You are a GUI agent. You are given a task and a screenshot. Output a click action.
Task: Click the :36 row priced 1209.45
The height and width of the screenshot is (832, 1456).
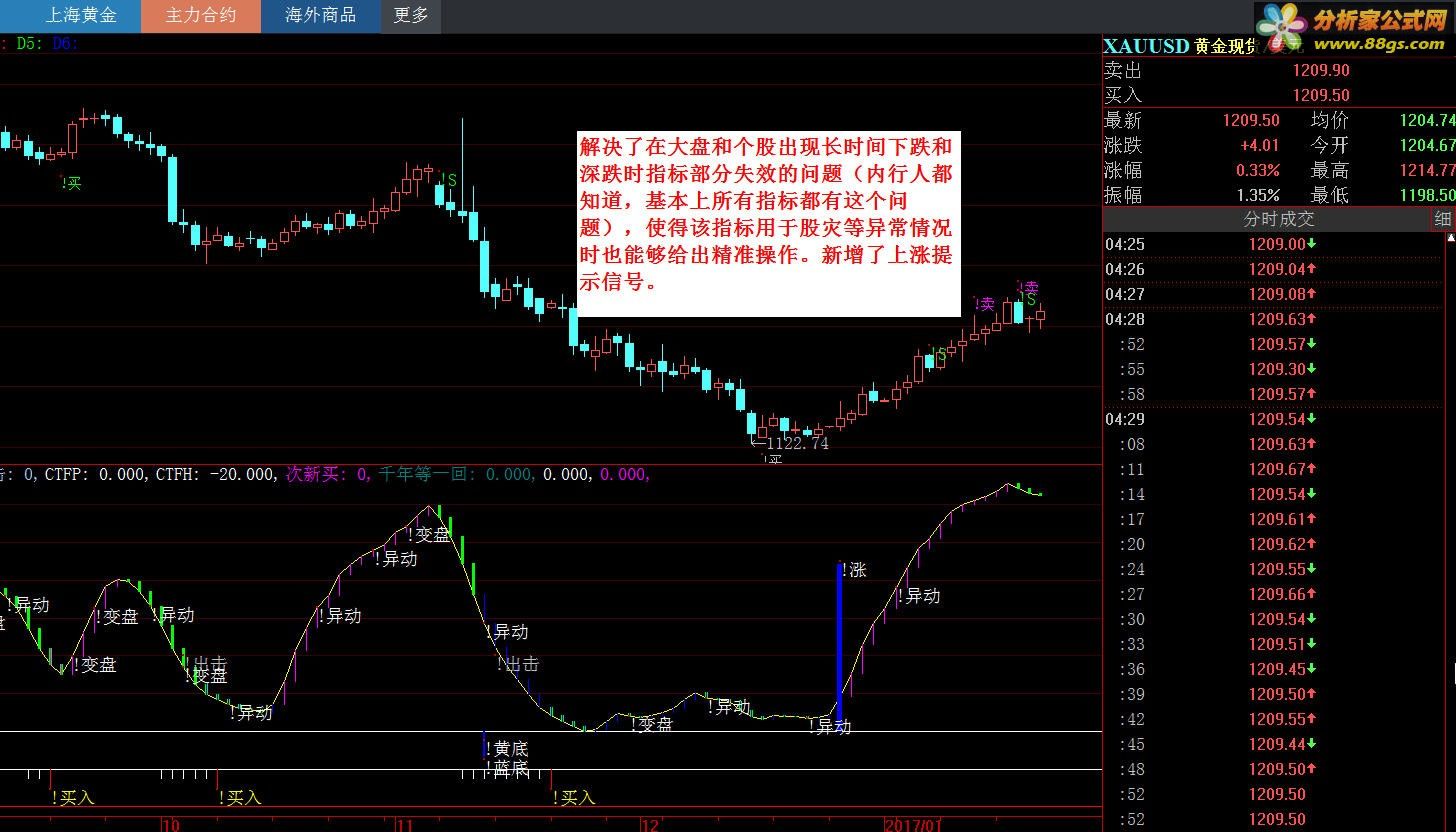[x=1274, y=669]
